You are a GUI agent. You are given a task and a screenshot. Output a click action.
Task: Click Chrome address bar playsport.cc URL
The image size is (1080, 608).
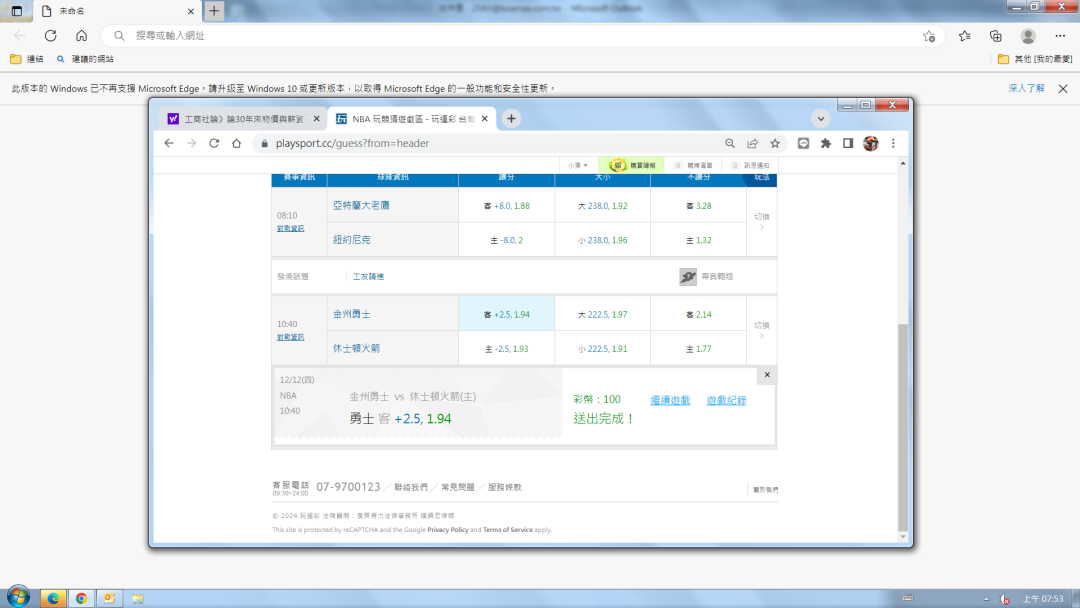[x=352, y=143]
